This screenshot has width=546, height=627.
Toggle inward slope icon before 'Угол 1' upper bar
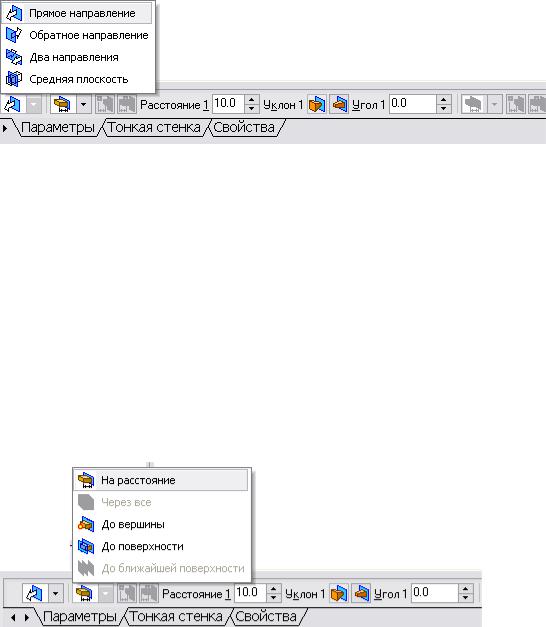click(339, 105)
